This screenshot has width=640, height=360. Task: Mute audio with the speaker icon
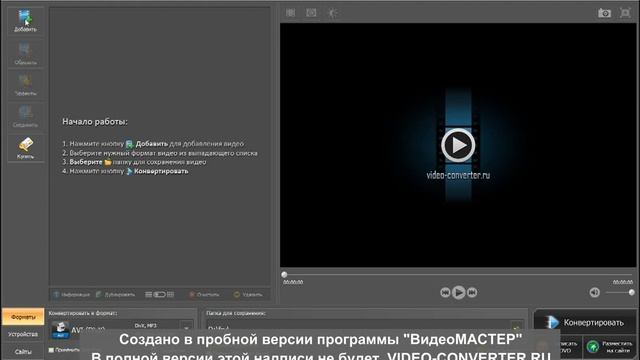(x=594, y=292)
